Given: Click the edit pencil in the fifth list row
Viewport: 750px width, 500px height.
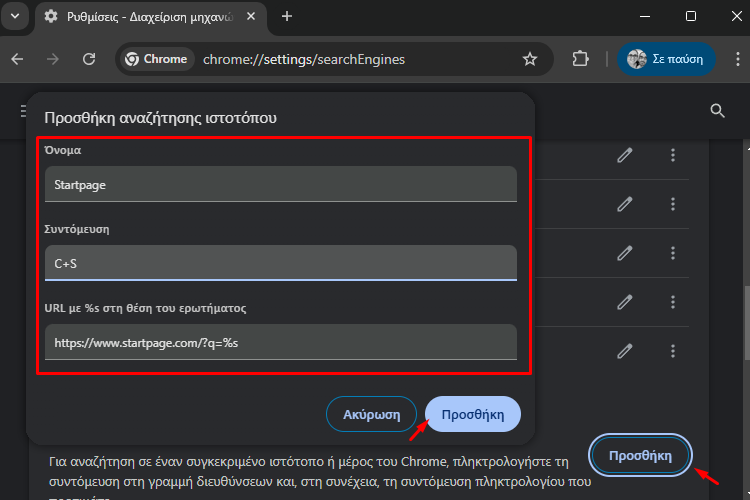Looking at the screenshot, I should click(625, 351).
